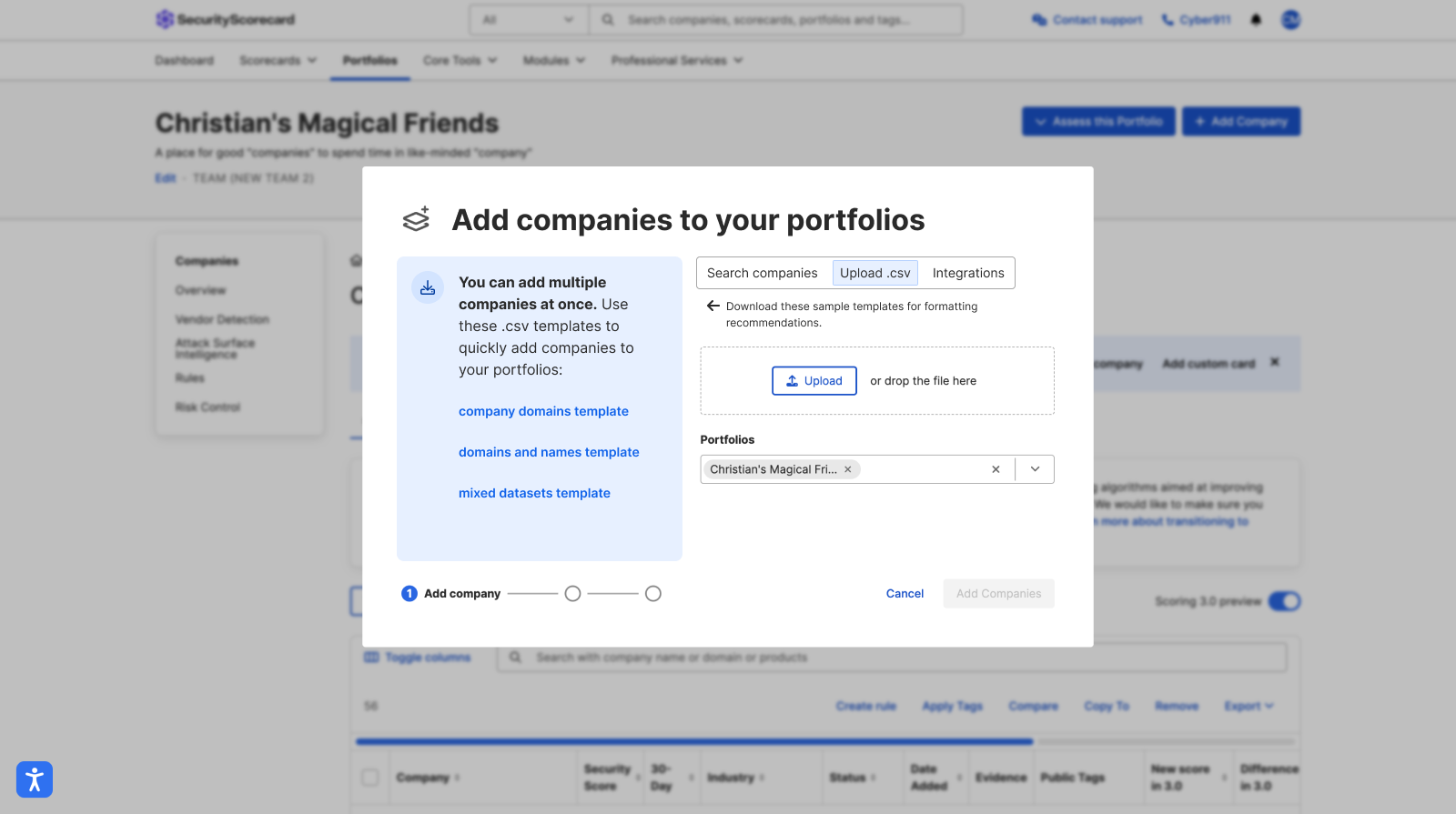Image resolution: width=1456 pixels, height=814 pixels.
Task: Click the Contact support chat icon
Action: tap(1039, 20)
